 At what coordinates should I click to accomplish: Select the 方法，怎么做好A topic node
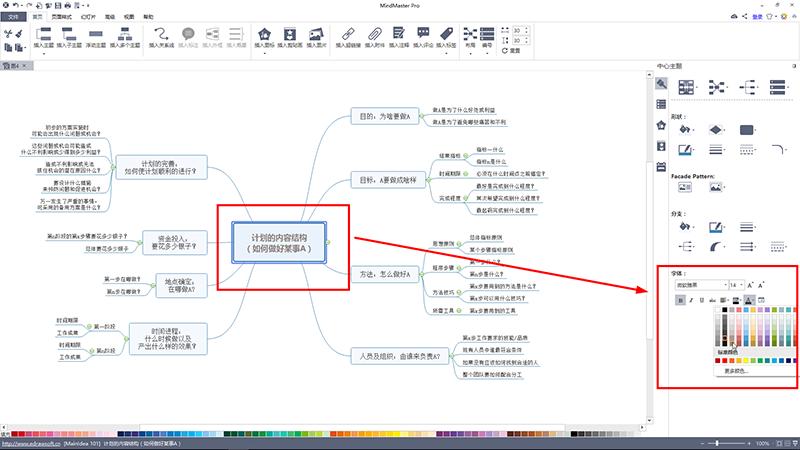click(x=385, y=274)
